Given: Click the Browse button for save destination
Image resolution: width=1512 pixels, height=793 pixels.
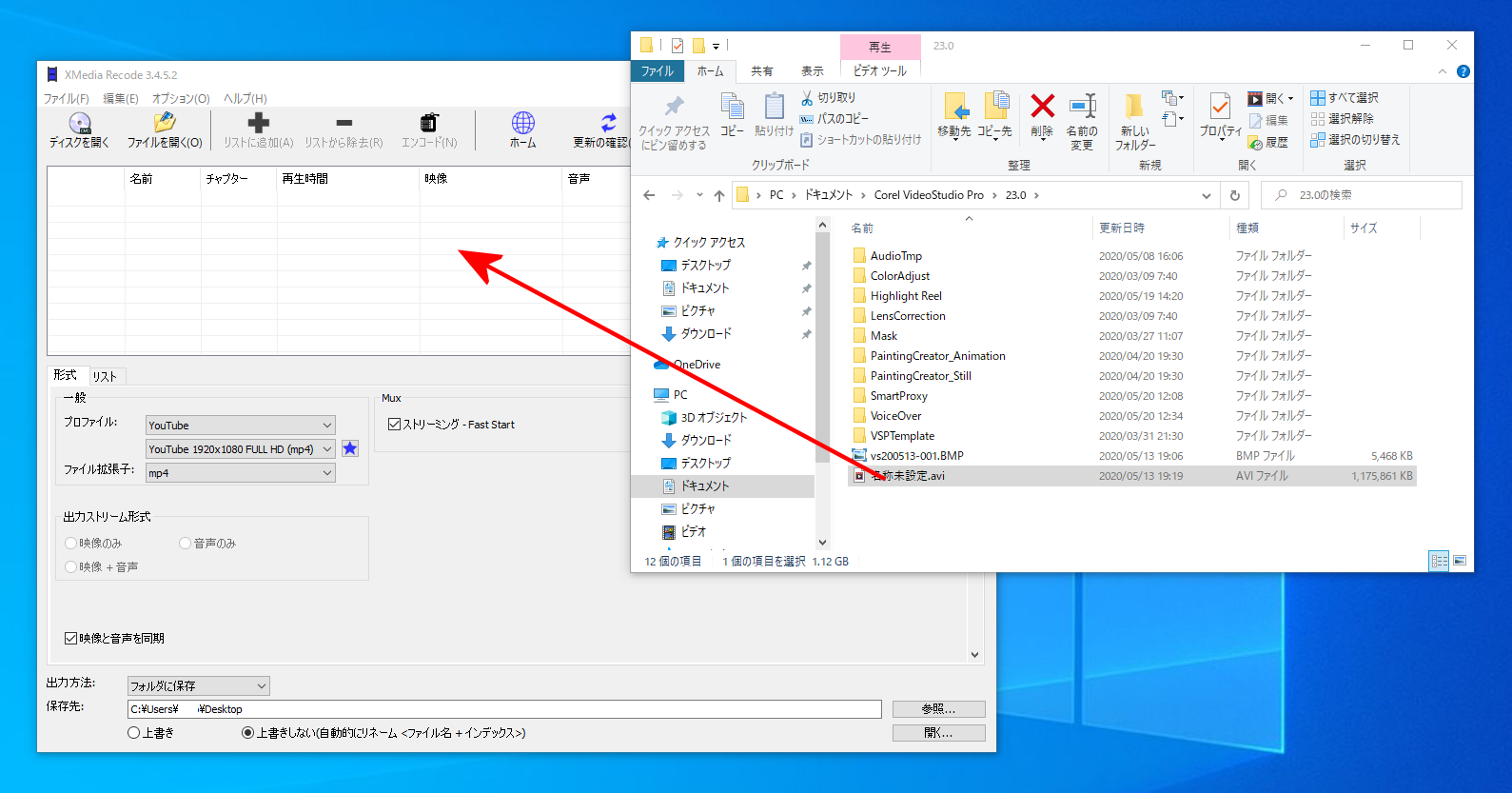Looking at the screenshot, I should (938, 709).
